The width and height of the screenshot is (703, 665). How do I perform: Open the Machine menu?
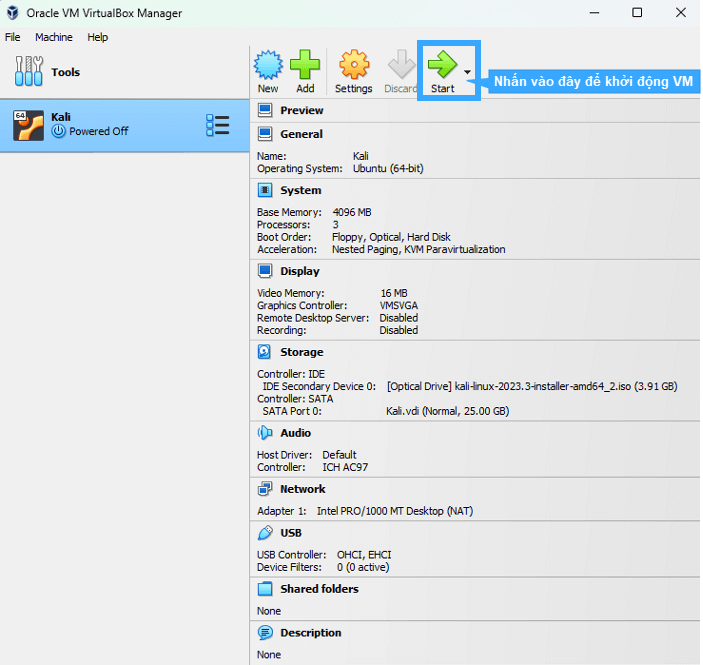[x=54, y=37]
